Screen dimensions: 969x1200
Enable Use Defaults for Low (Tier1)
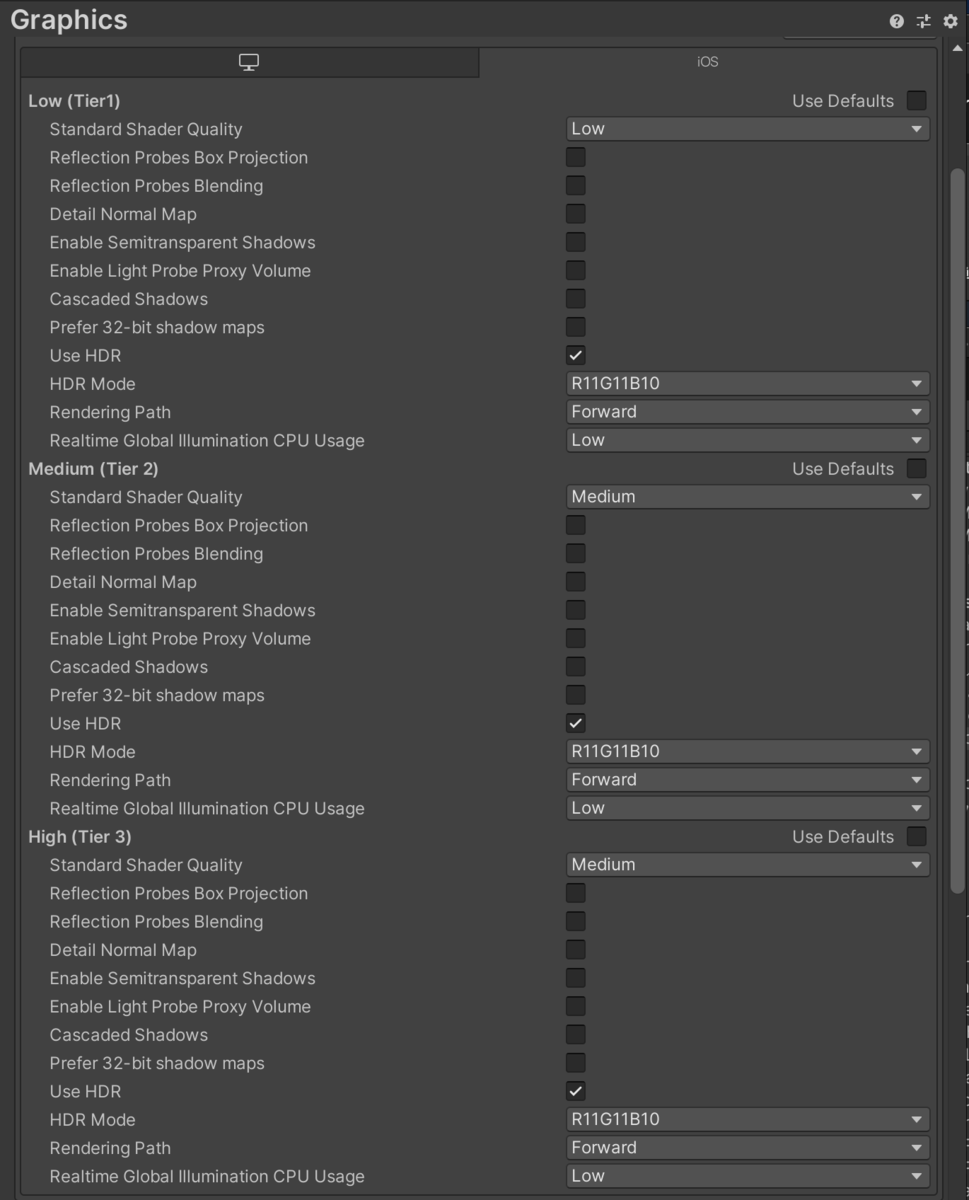915,100
